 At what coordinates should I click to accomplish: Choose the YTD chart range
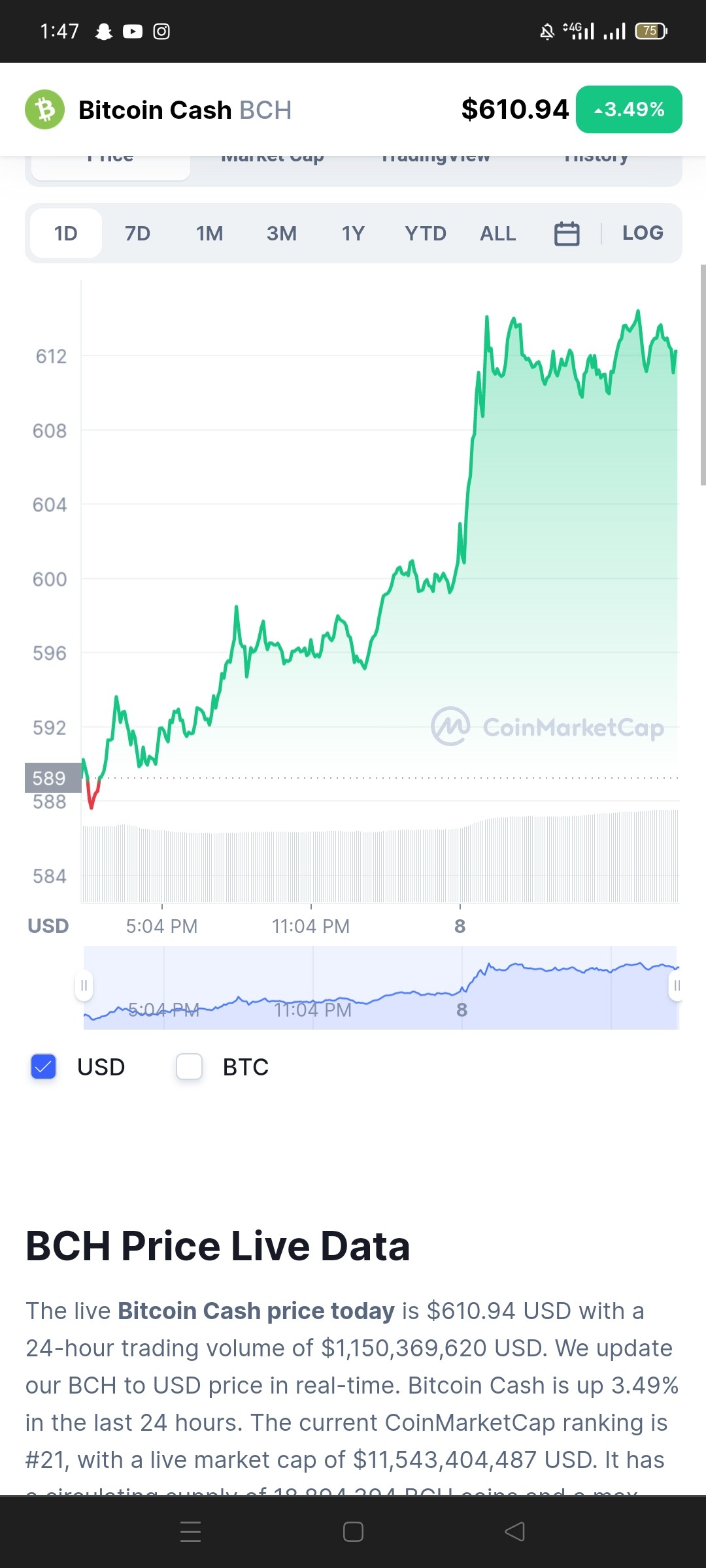coord(426,233)
